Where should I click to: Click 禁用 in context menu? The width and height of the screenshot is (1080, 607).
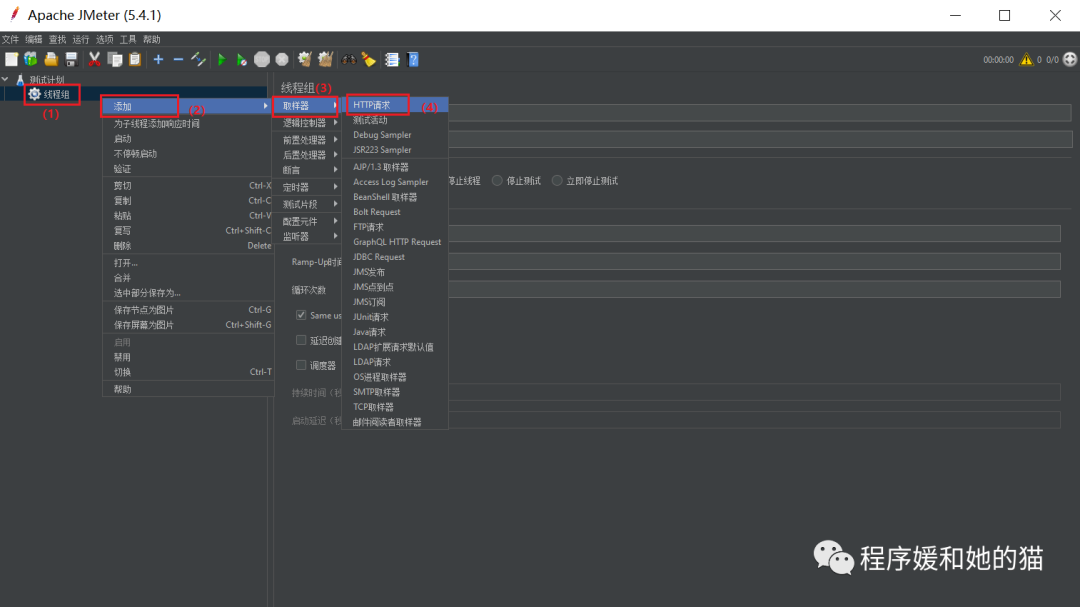coord(187,357)
